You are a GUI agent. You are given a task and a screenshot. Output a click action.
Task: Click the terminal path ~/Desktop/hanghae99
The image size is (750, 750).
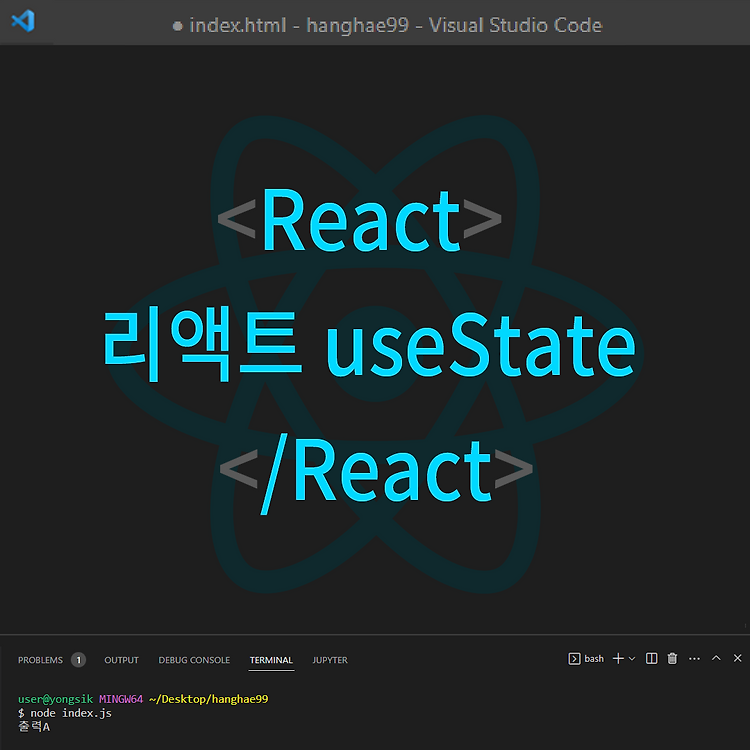pos(209,699)
